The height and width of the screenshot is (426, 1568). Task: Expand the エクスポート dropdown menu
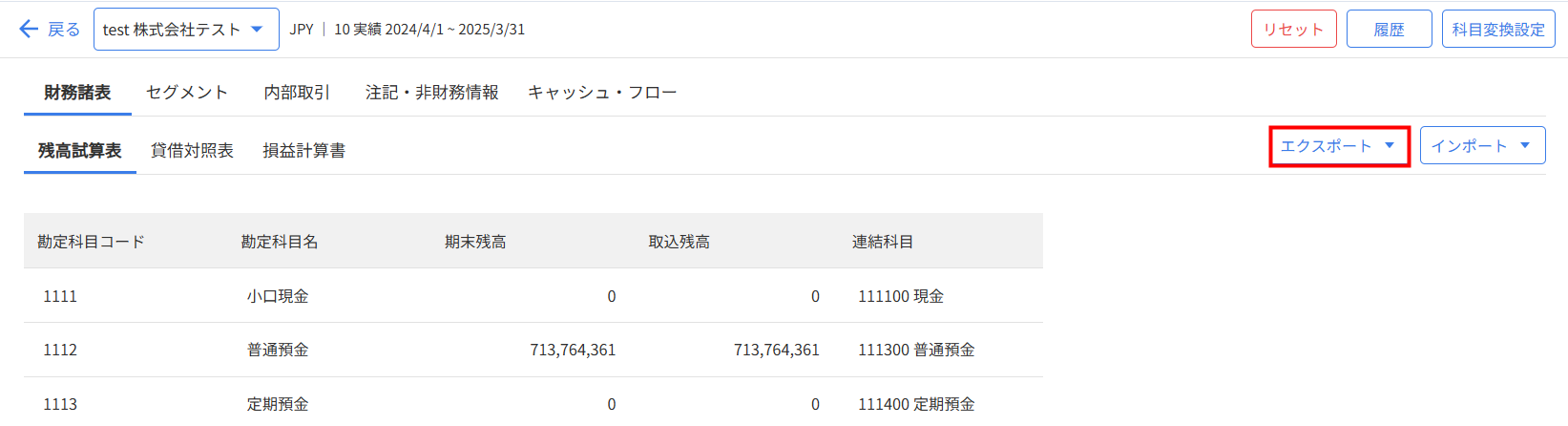[1339, 146]
